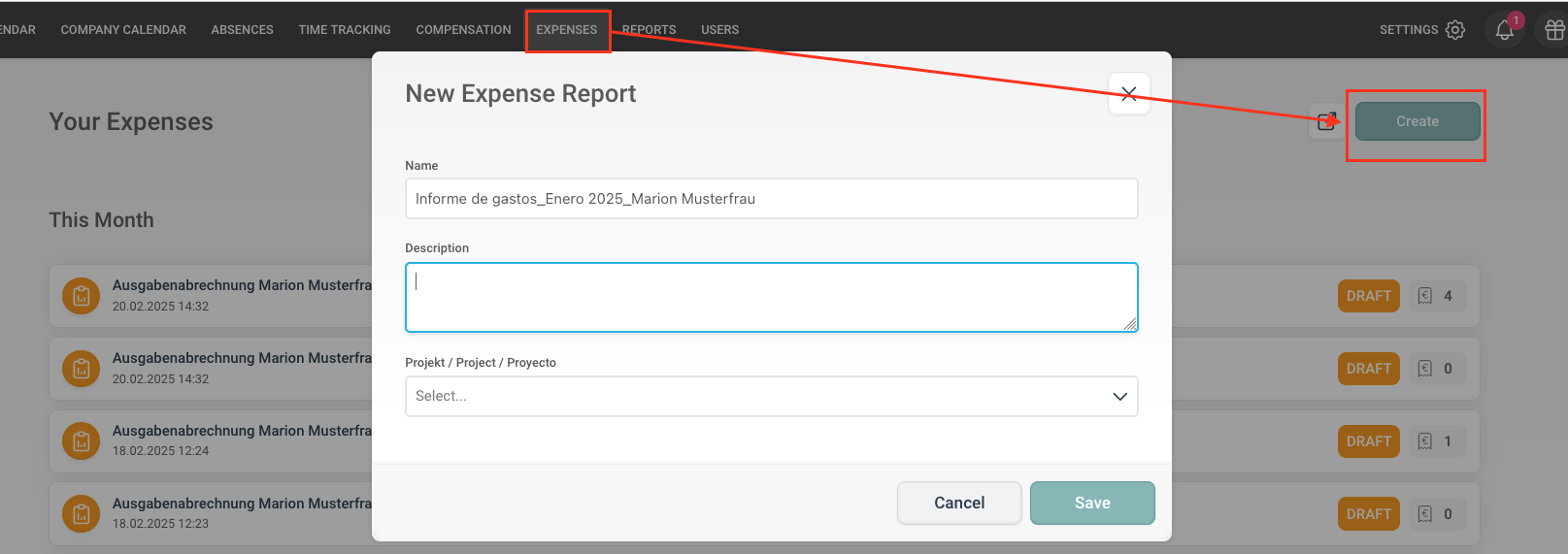Click the gift box icon
This screenshot has width=1568, height=554.
pyautogui.click(x=1554, y=30)
